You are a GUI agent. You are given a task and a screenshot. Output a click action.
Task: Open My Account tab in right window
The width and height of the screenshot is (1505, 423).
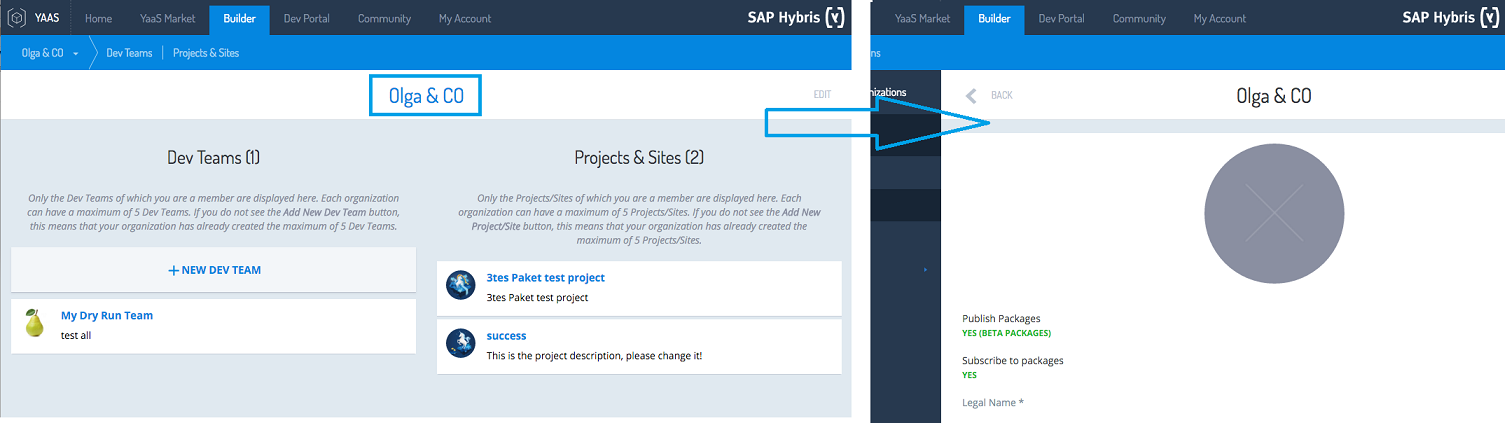point(1220,18)
